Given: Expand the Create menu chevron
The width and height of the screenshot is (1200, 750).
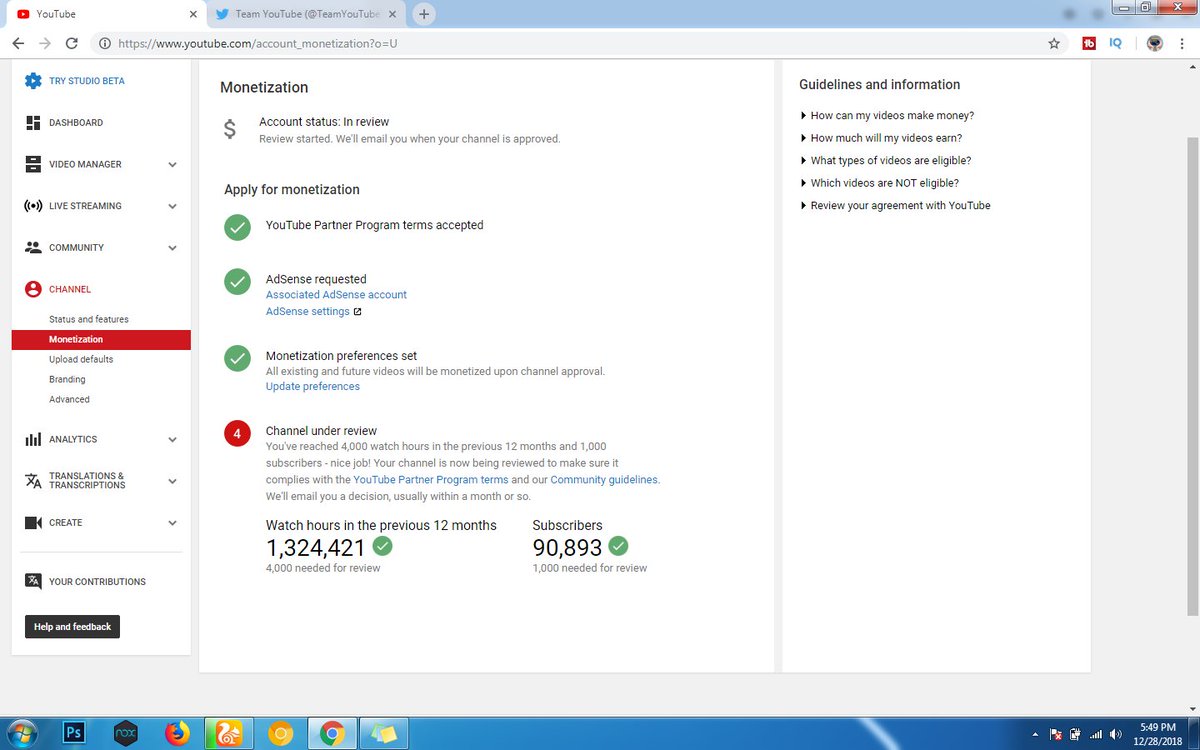Looking at the screenshot, I should pyautogui.click(x=172, y=523).
